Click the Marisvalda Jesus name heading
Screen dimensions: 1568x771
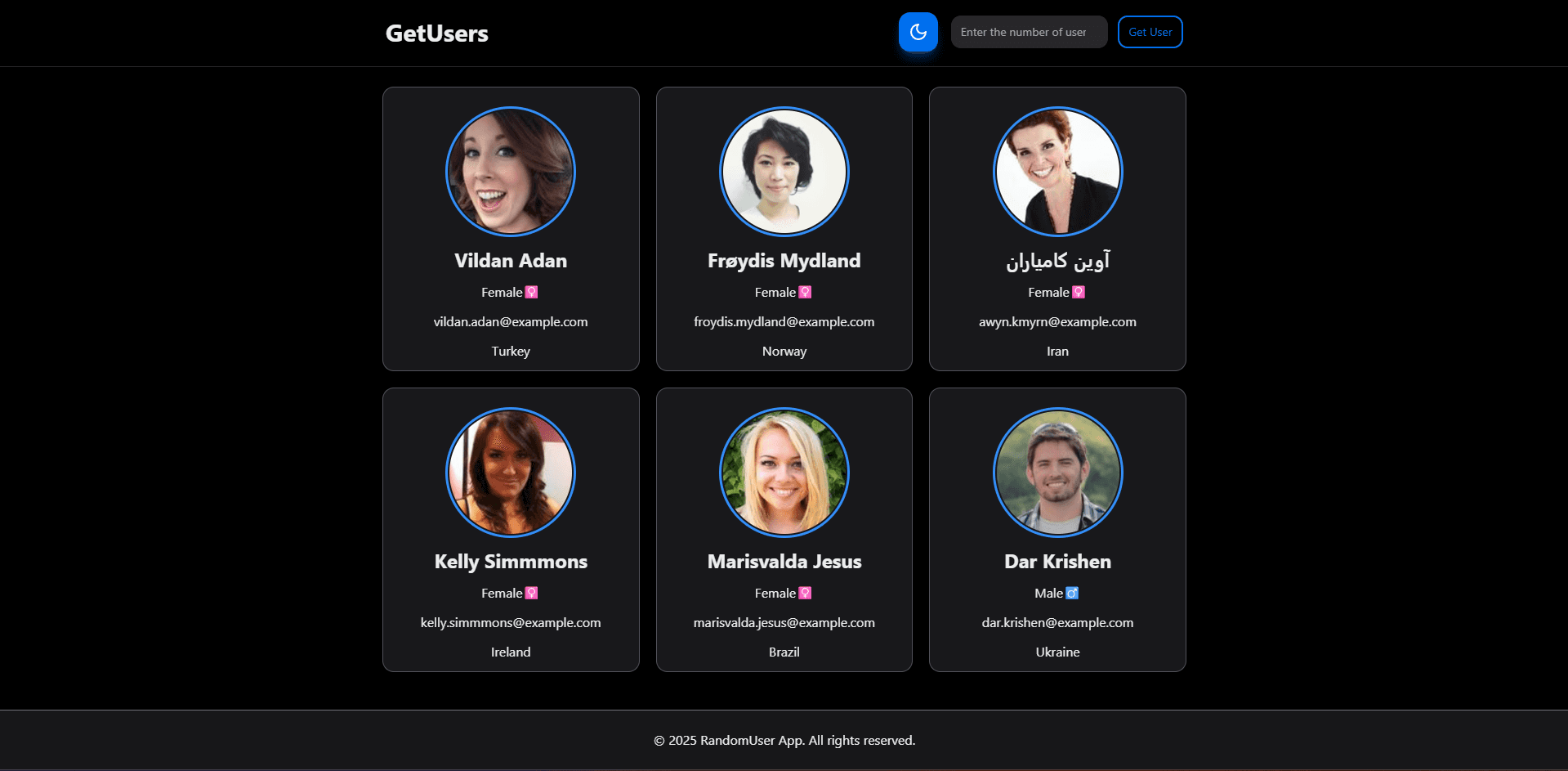(x=784, y=562)
